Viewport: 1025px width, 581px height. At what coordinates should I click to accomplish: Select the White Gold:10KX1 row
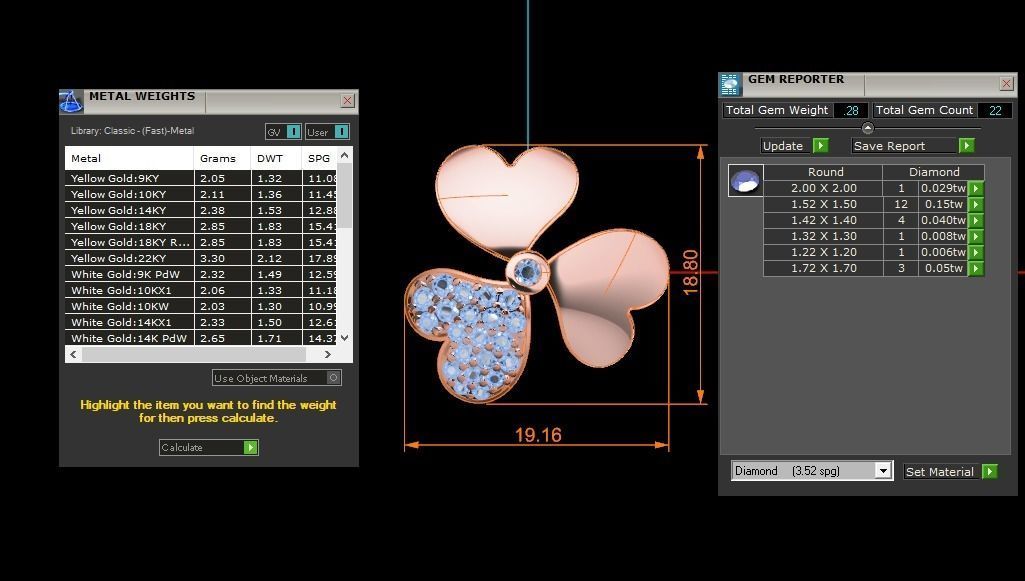(x=201, y=290)
